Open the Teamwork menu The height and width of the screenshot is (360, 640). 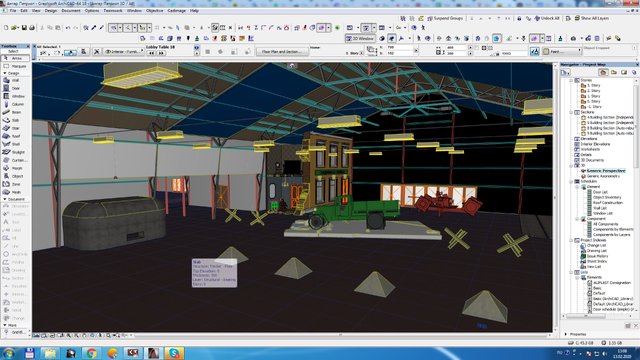[113, 11]
